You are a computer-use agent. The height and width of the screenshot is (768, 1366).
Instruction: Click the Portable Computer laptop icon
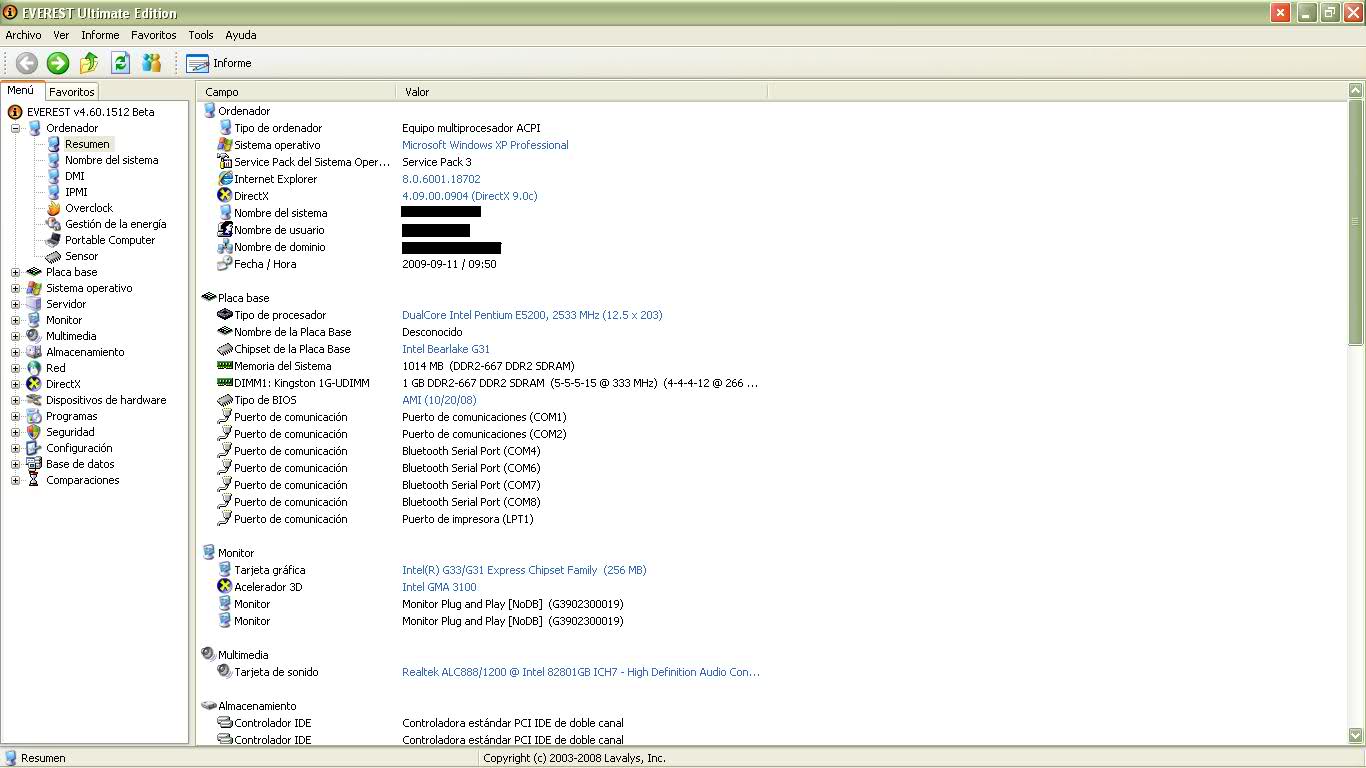(x=53, y=240)
